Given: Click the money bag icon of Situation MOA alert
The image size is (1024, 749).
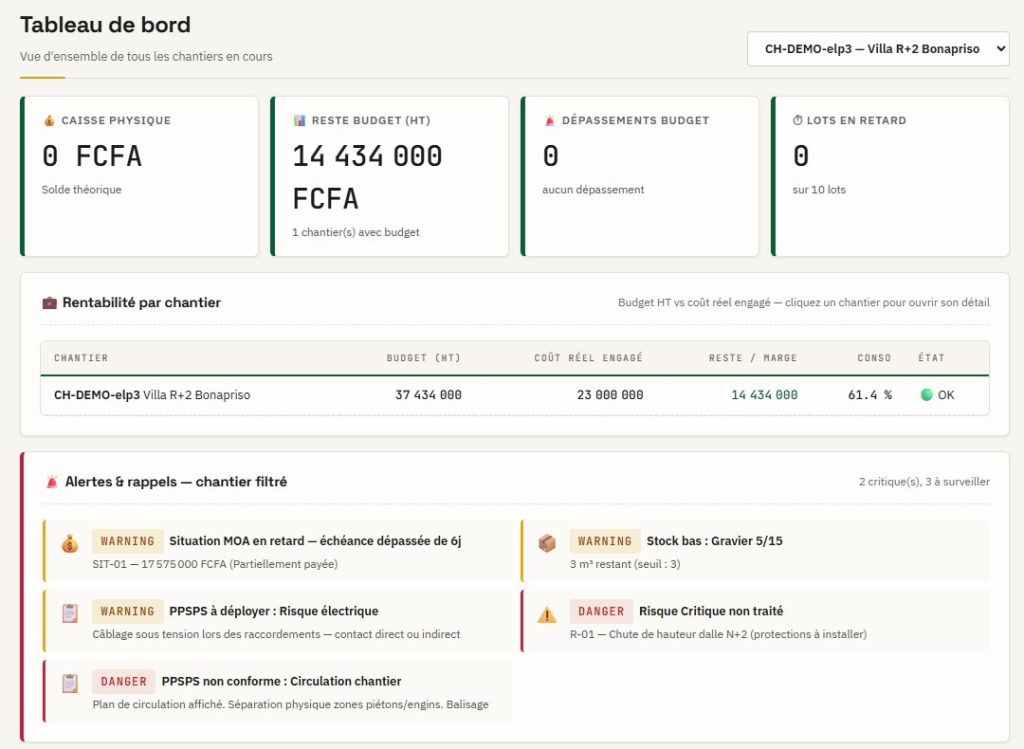Looking at the screenshot, I should (x=70, y=543).
